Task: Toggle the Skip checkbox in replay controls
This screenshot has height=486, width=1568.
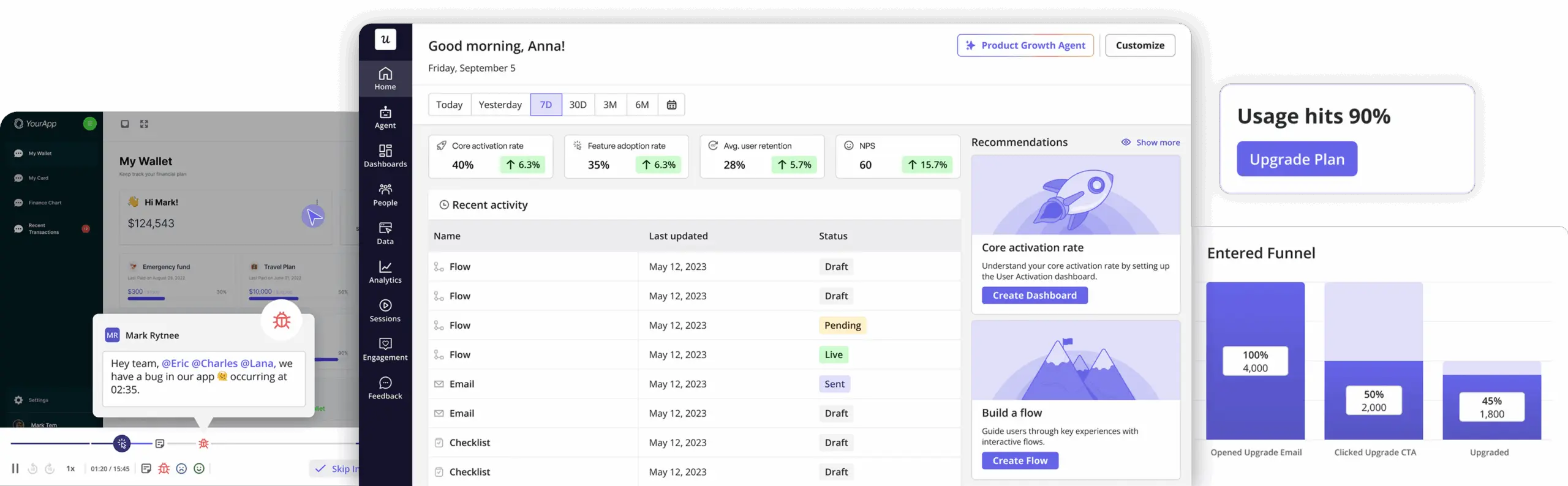Action: 320,468
